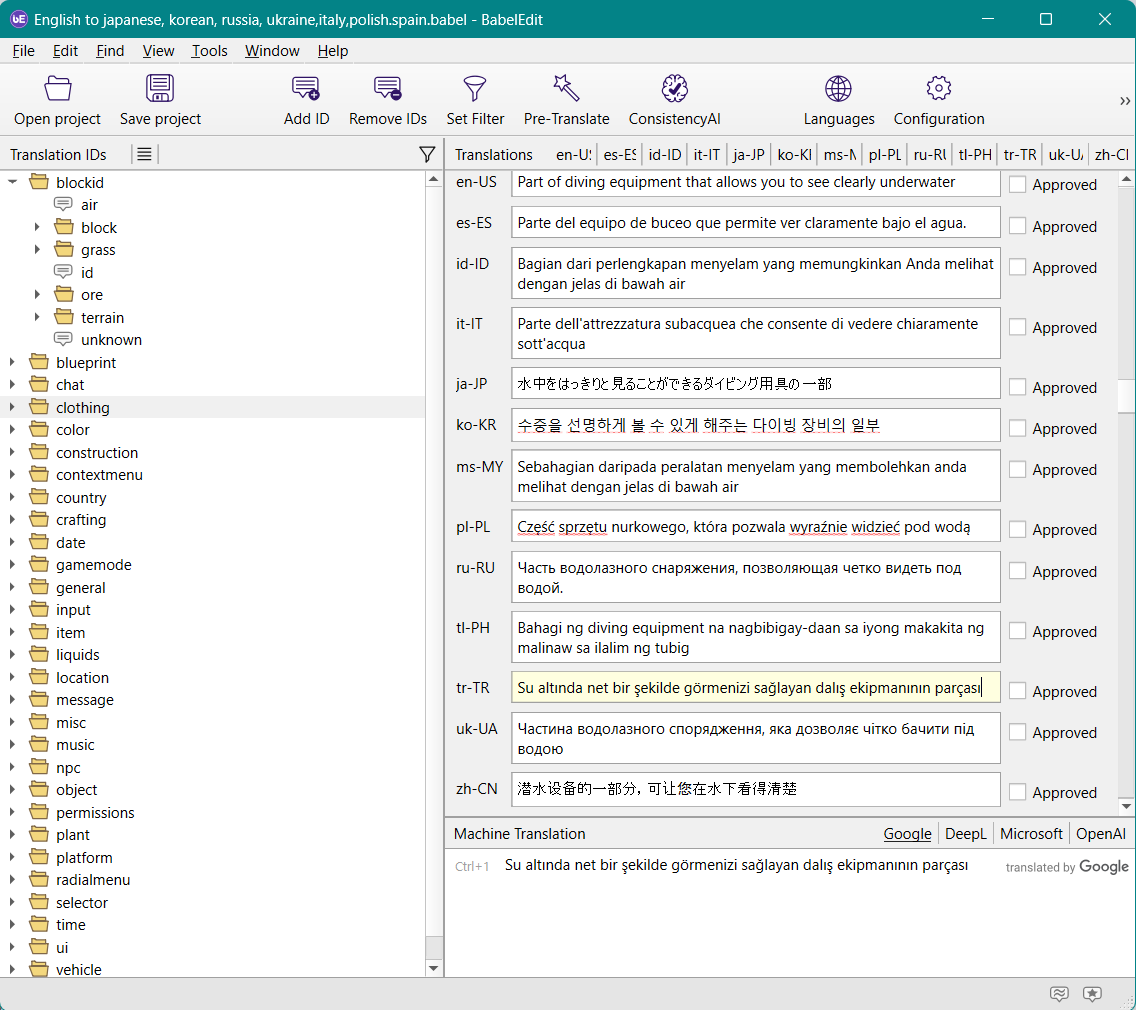Open the Languages globe icon
Viewport: 1136px width, 1010px height.
[x=839, y=89]
